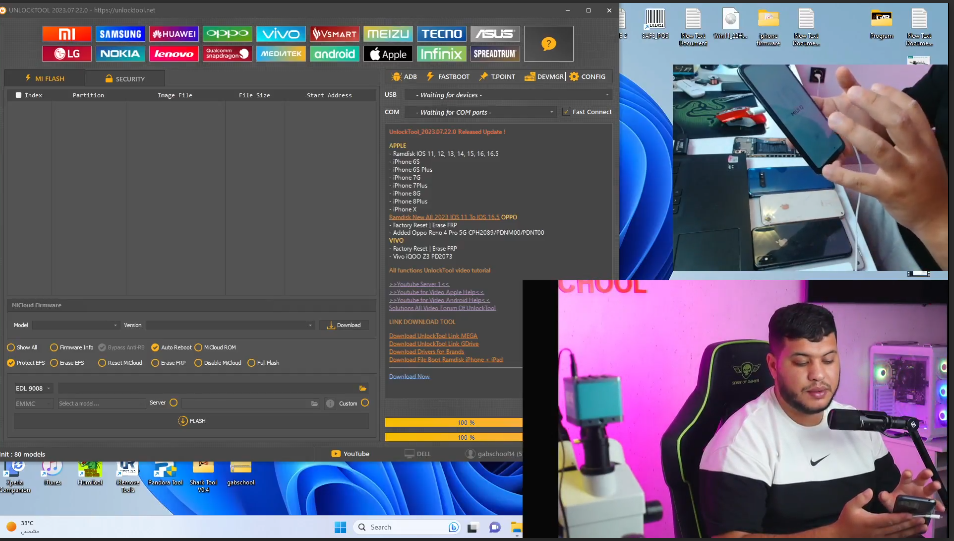The height and width of the screenshot is (541, 954).
Task: Open the help question mark button
Action: (549, 44)
